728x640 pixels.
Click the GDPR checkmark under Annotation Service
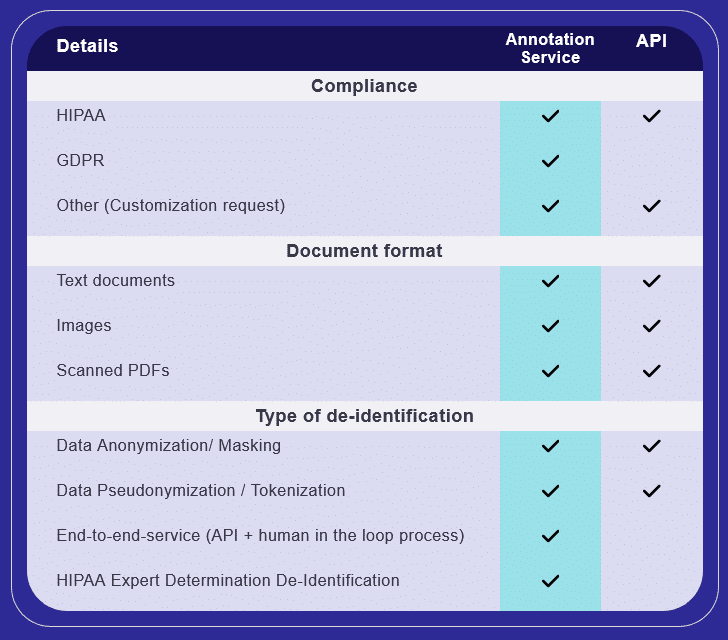click(550, 161)
